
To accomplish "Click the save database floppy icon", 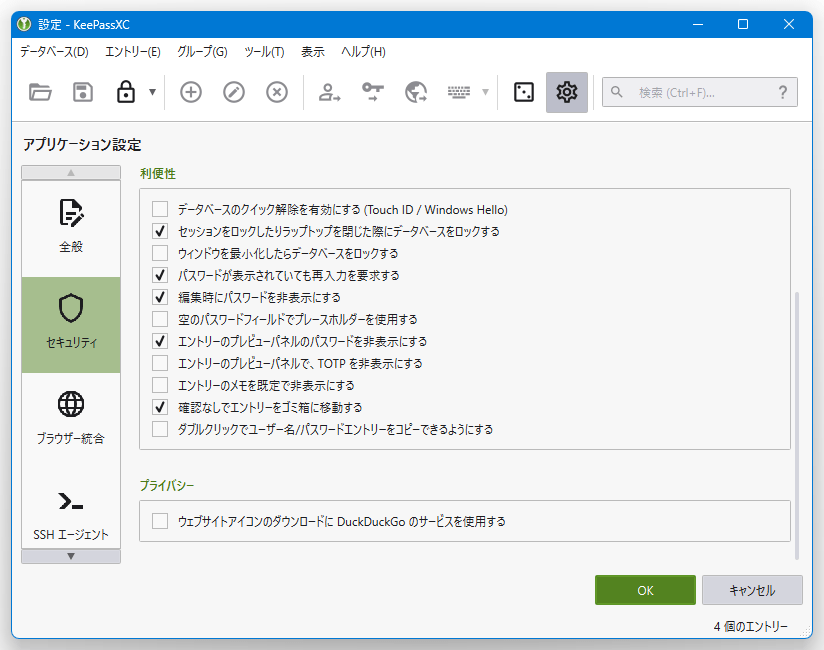I will pyautogui.click(x=83, y=92).
